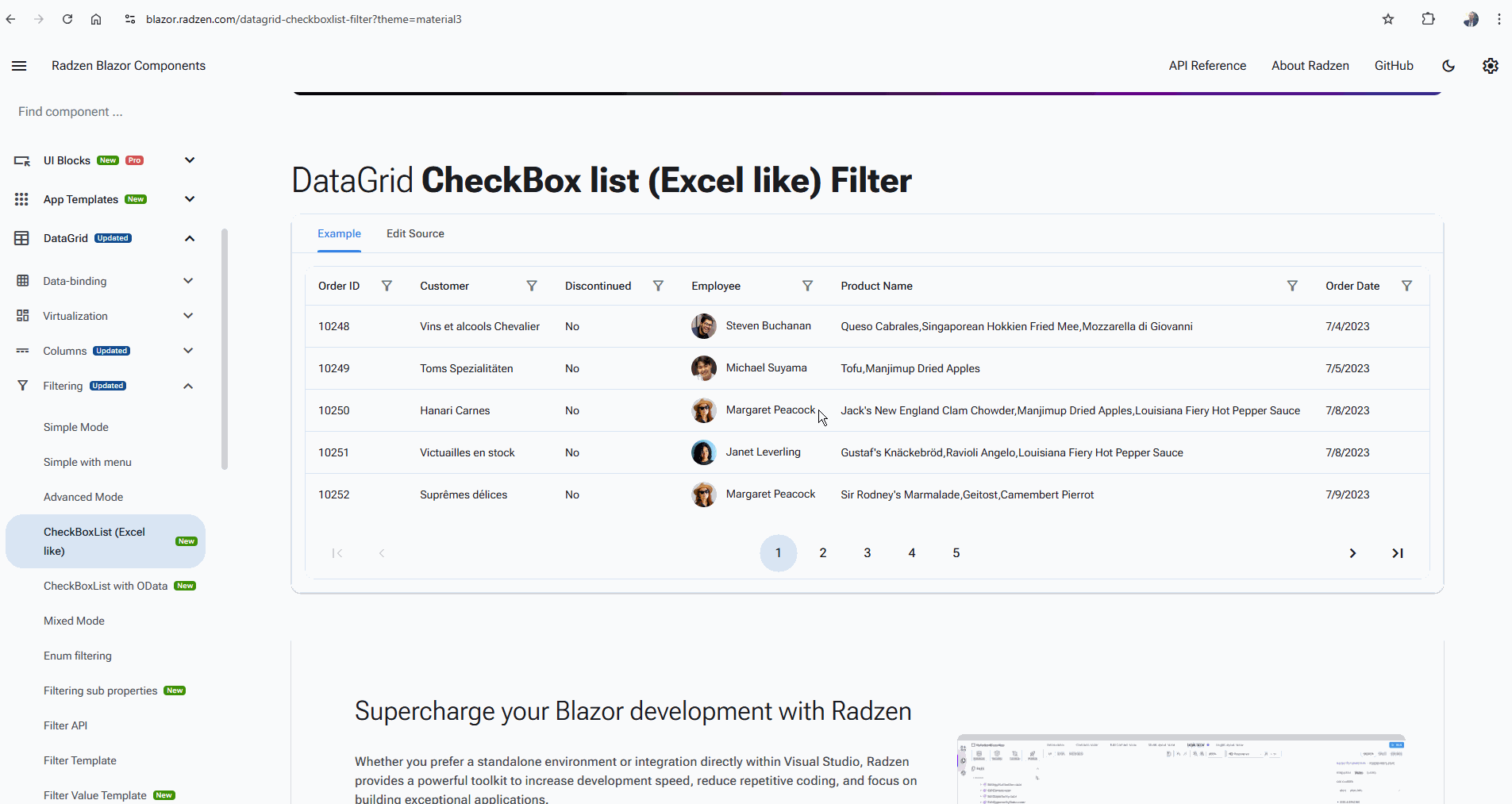
Task: Go to grid page 3
Action: pyautogui.click(x=868, y=553)
